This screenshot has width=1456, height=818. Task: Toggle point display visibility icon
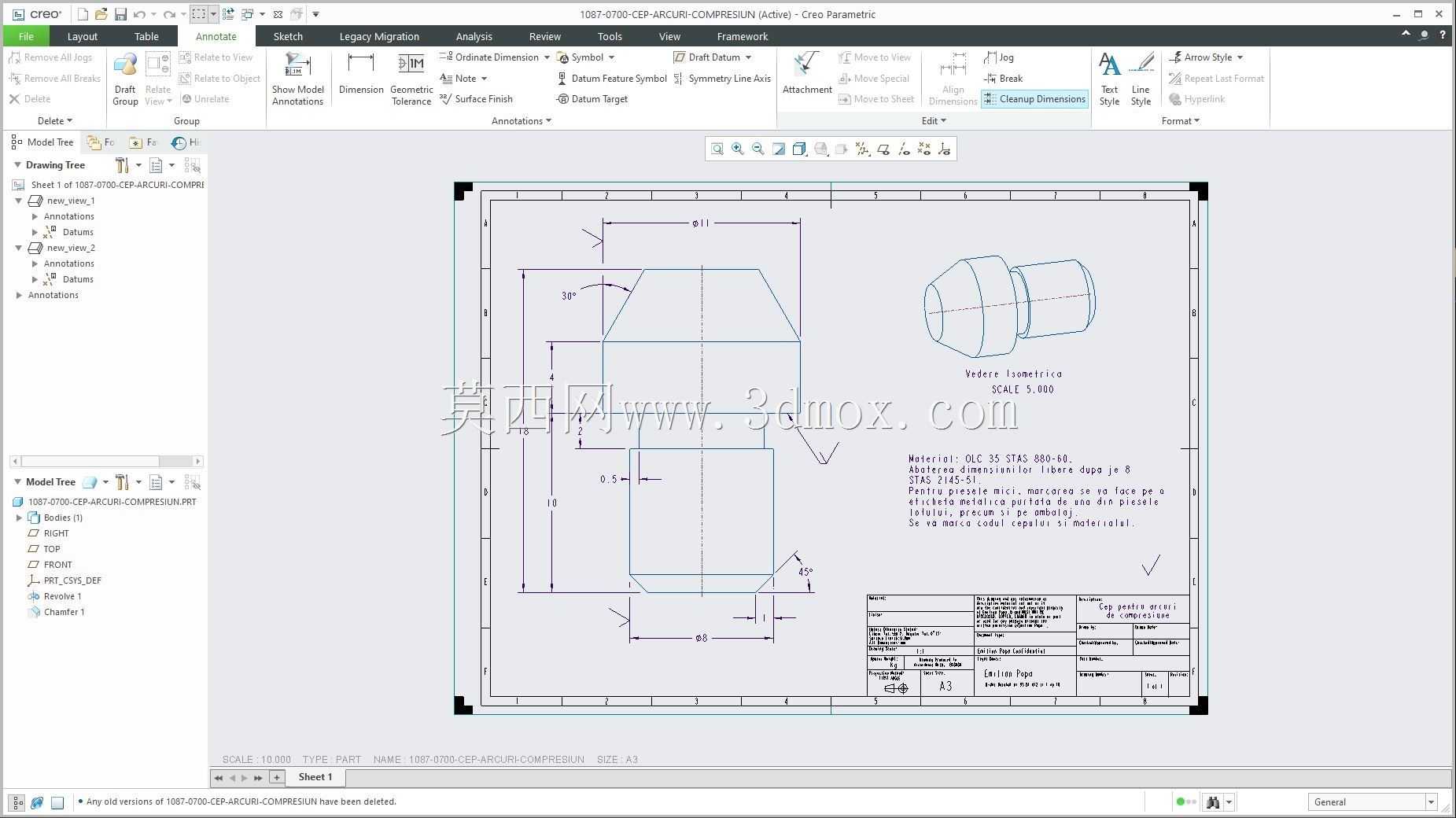point(924,149)
